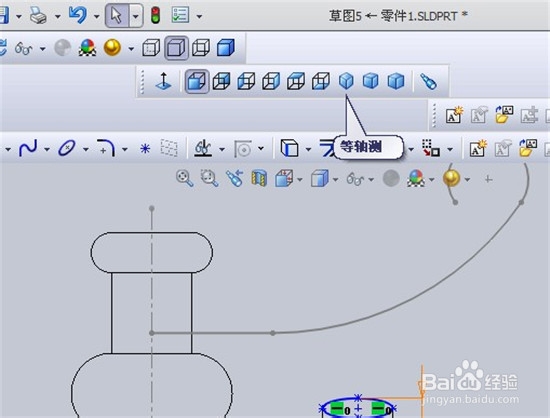
Task: Click Zoom to Fit magnifier
Action: coord(185,178)
